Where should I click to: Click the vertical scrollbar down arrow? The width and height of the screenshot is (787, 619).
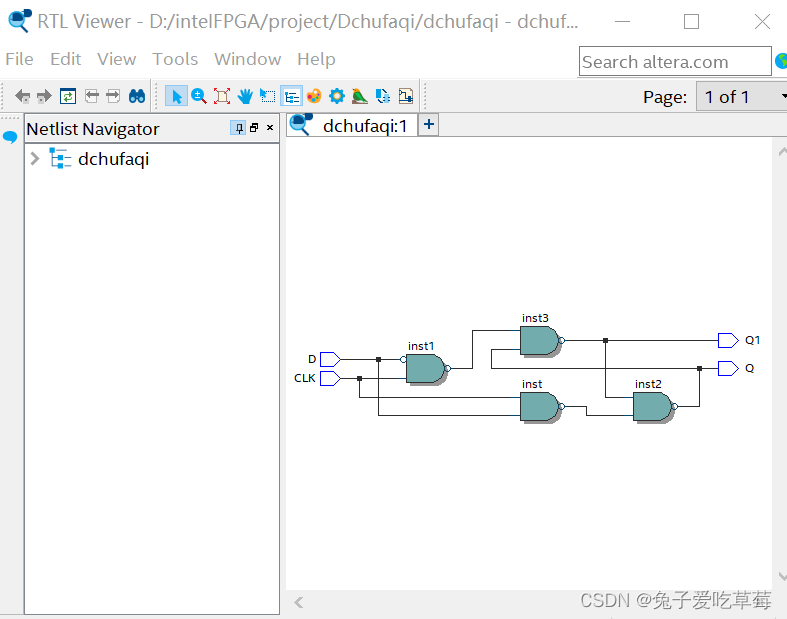pyautogui.click(x=782, y=576)
